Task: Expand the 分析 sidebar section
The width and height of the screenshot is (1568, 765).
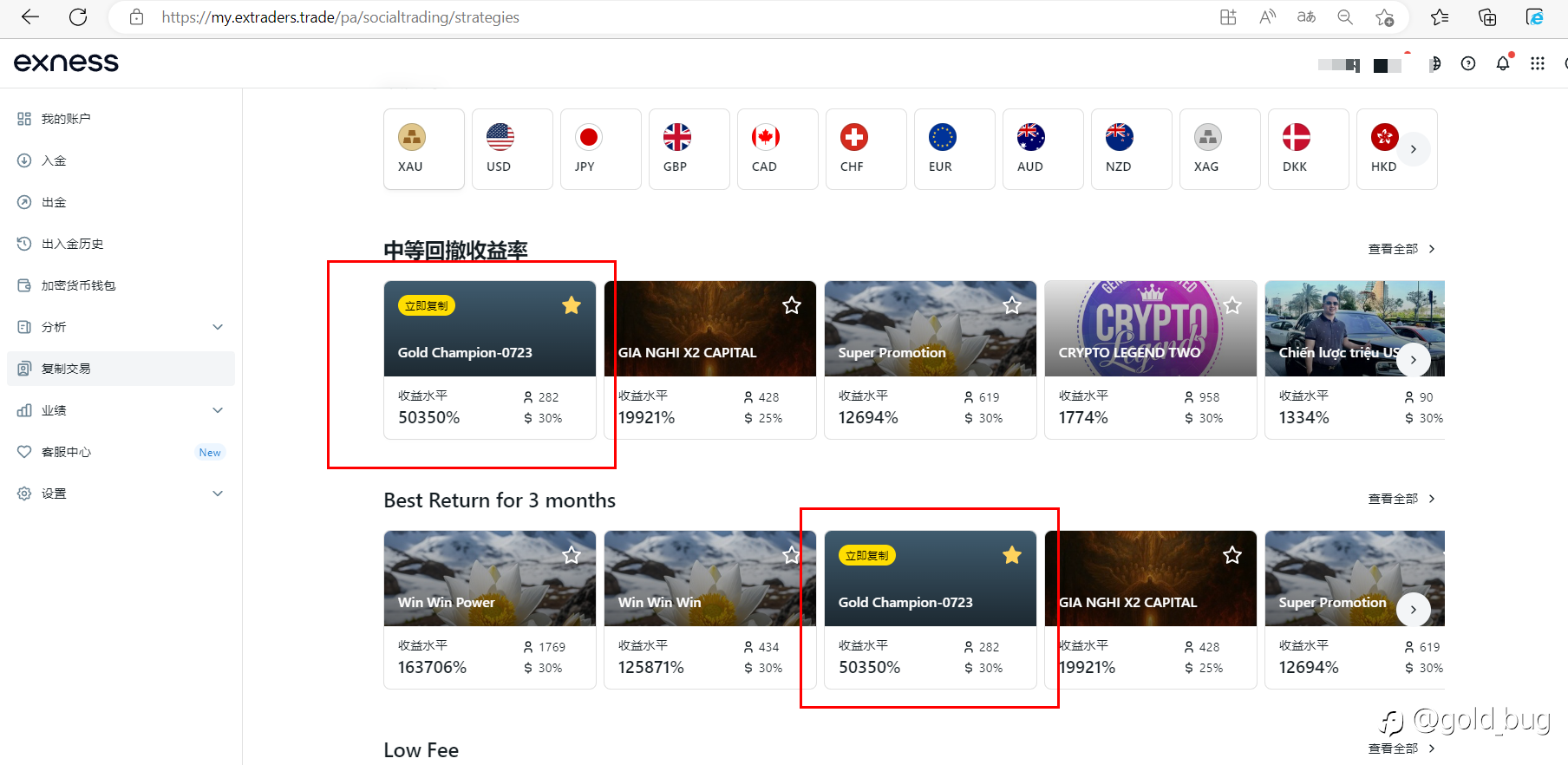Action: 121,327
